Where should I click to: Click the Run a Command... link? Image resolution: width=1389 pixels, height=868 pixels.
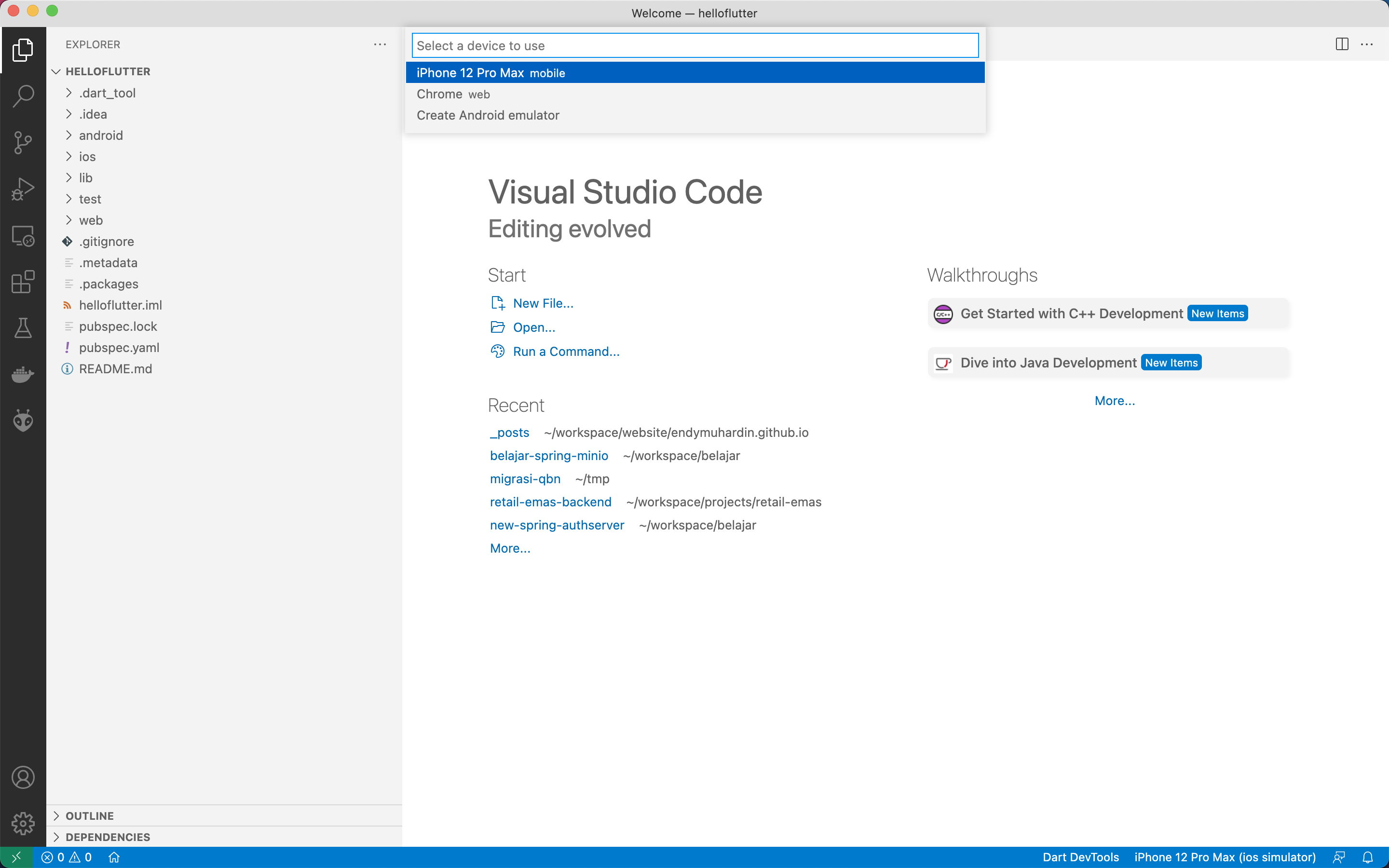(566, 352)
